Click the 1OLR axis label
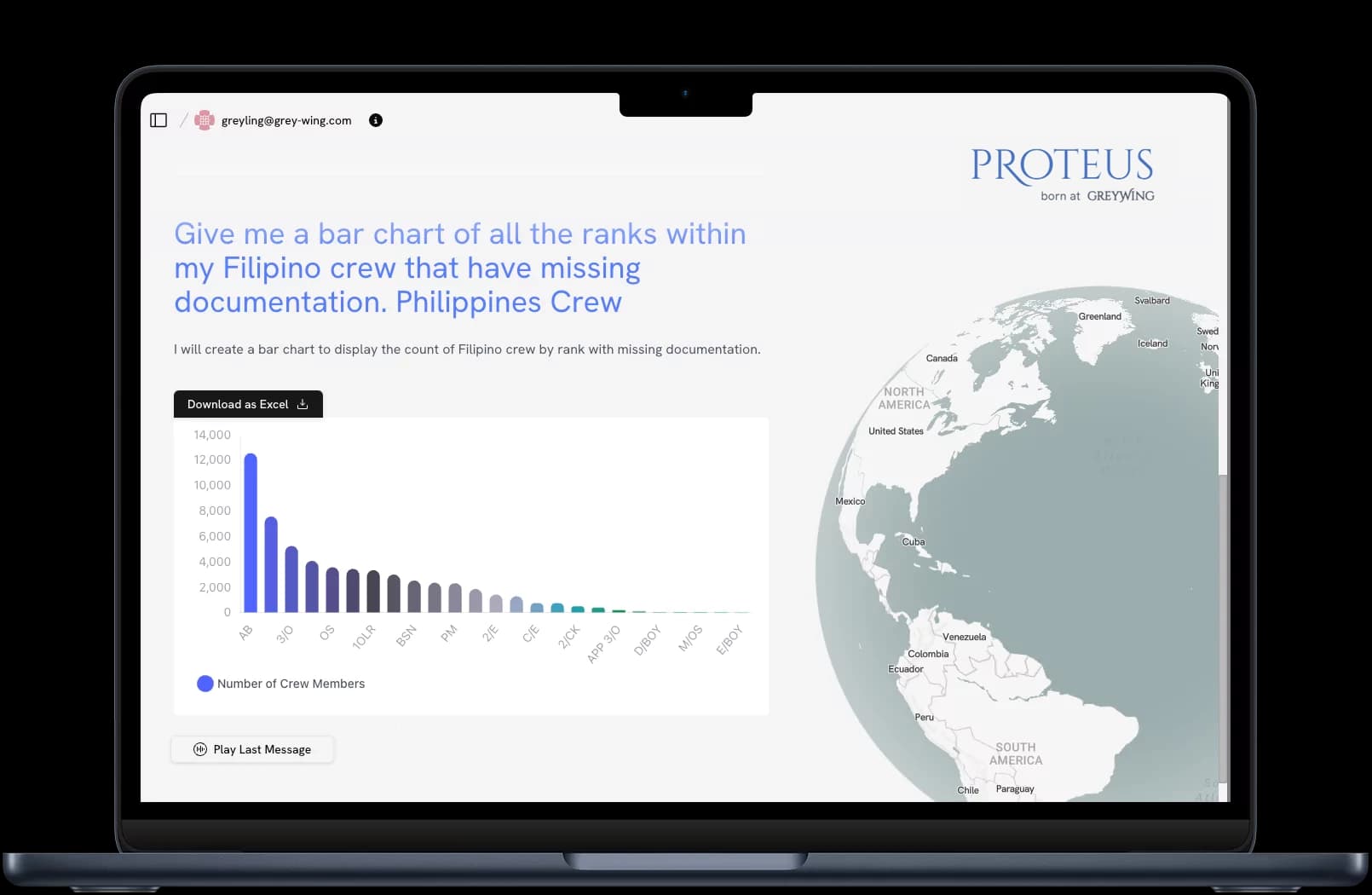Viewport: 1372px width, 895px height. click(x=364, y=637)
